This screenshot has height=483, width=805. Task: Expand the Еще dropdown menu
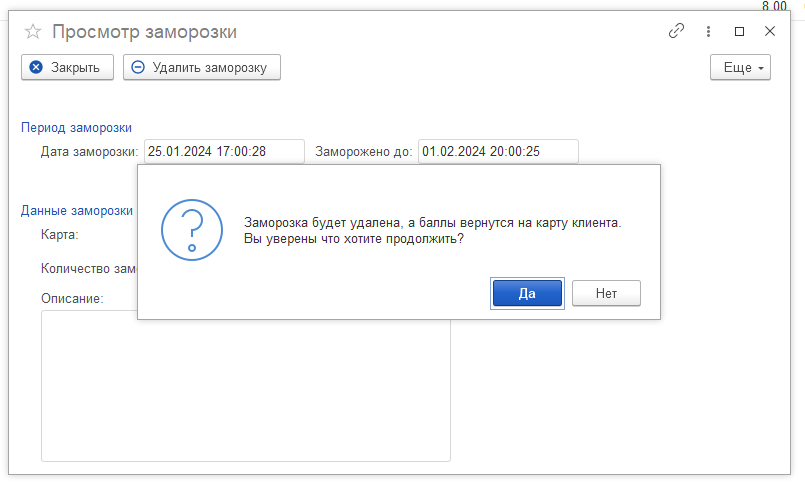point(740,67)
